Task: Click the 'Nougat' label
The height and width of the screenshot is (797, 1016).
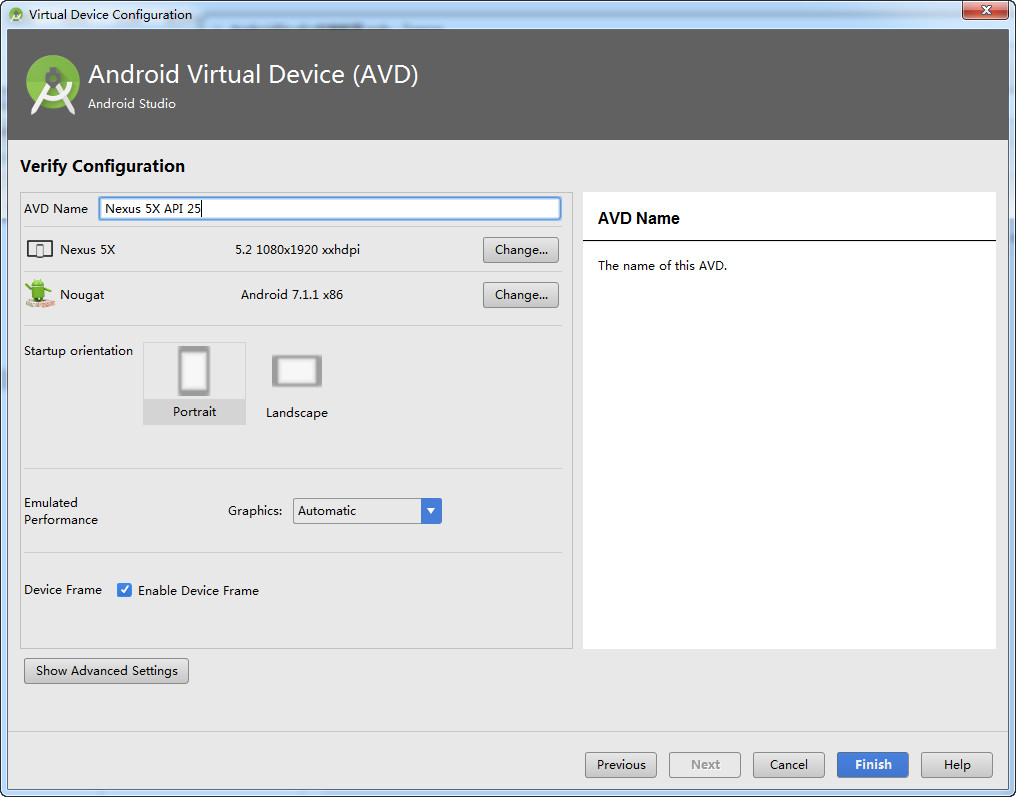Action: tap(82, 294)
